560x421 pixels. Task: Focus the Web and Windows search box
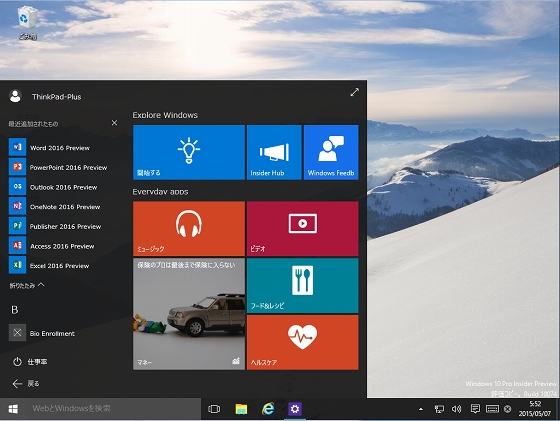tap(114, 409)
